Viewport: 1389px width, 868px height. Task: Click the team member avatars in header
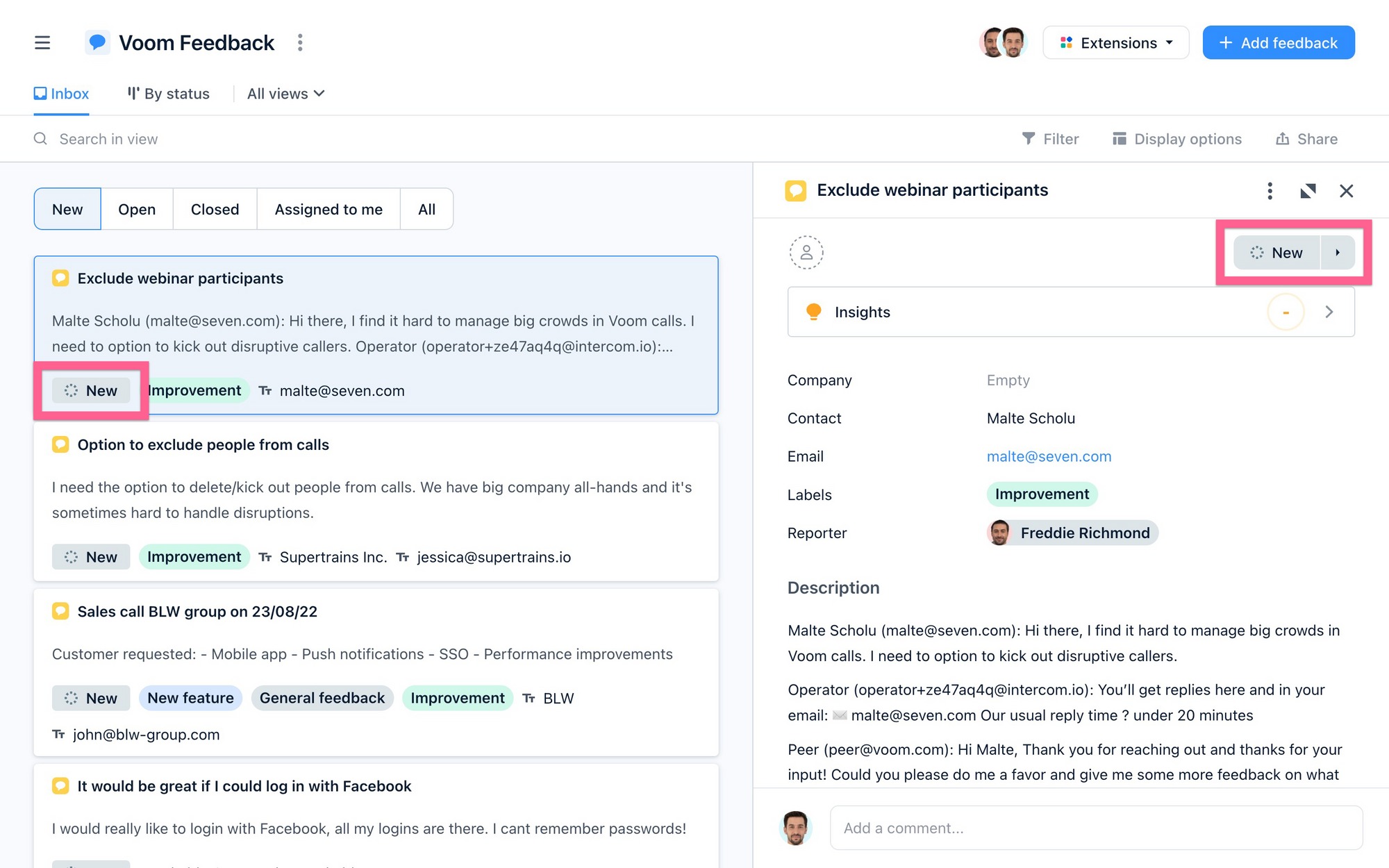coord(1003,42)
